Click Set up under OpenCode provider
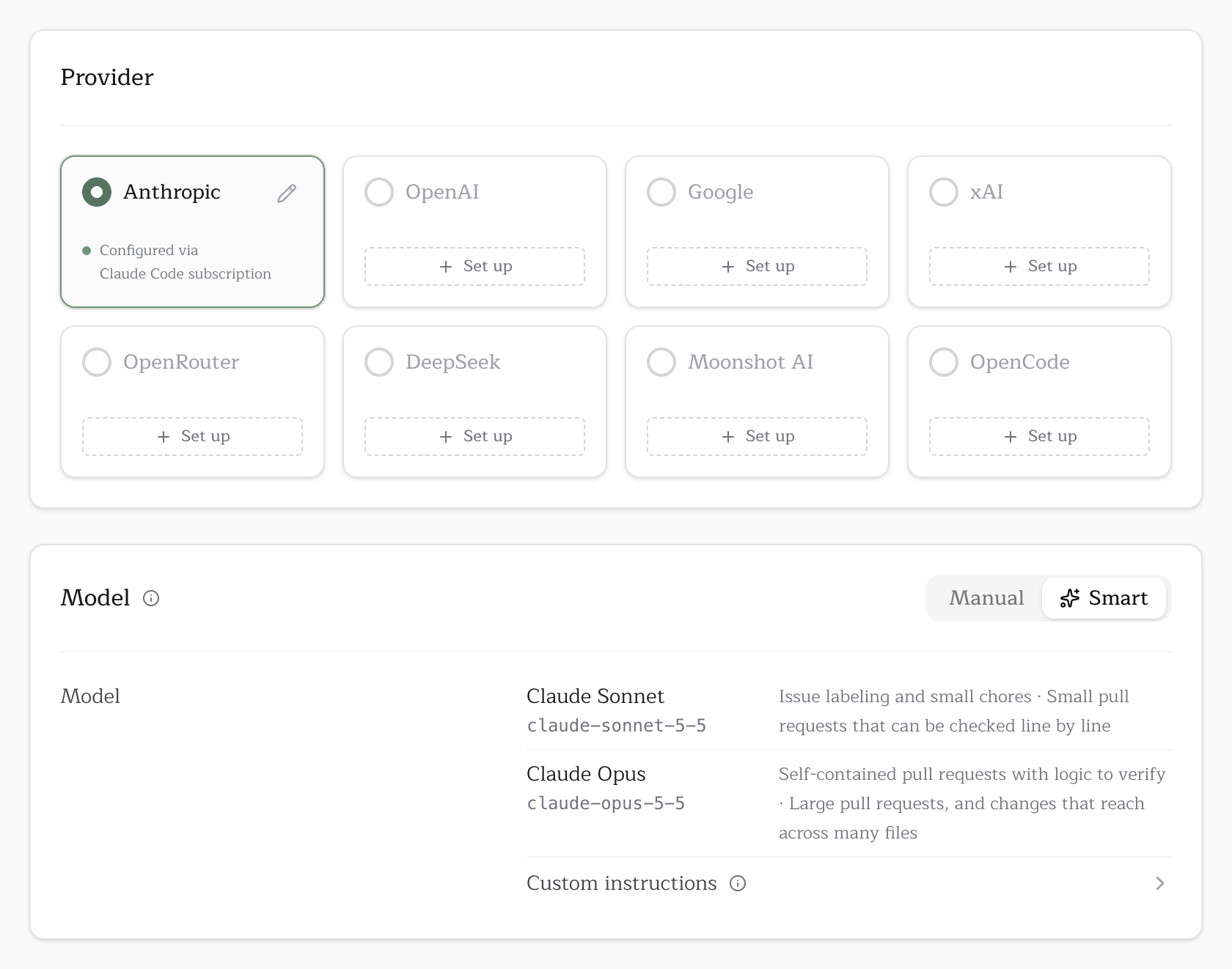The width and height of the screenshot is (1232, 969). pyautogui.click(x=1039, y=436)
